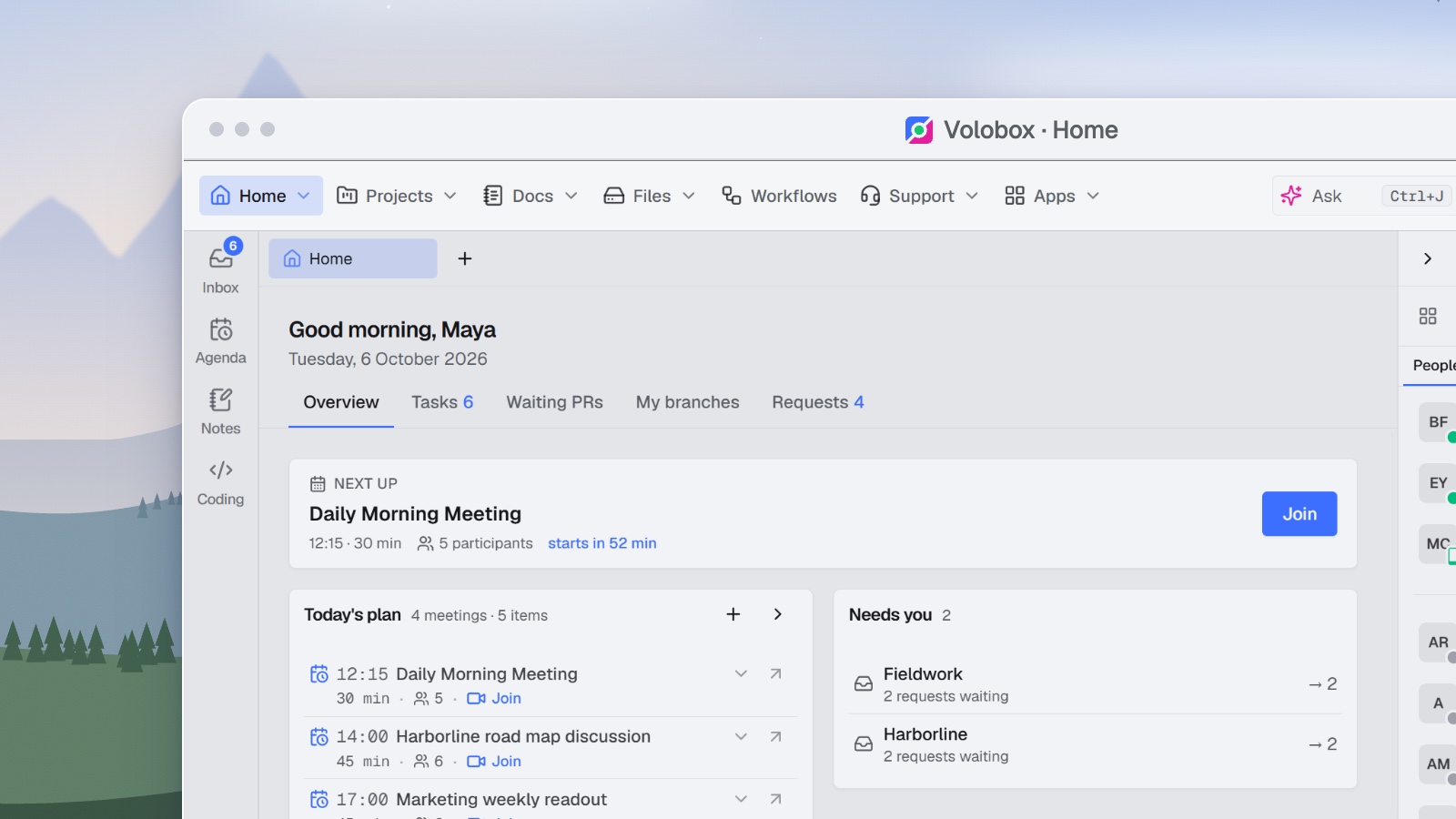Switch to the Requests 4 tab
The image size is (1456, 819).
pos(818,402)
